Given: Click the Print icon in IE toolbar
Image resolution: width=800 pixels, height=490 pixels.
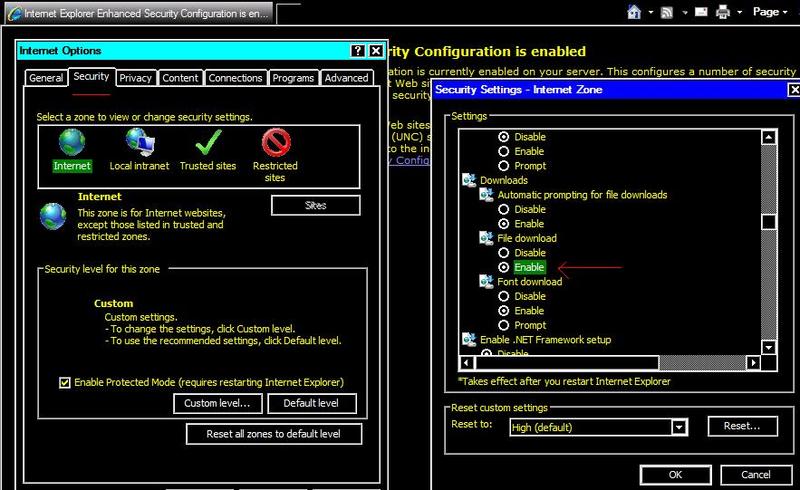Looking at the screenshot, I should point(723,12).
